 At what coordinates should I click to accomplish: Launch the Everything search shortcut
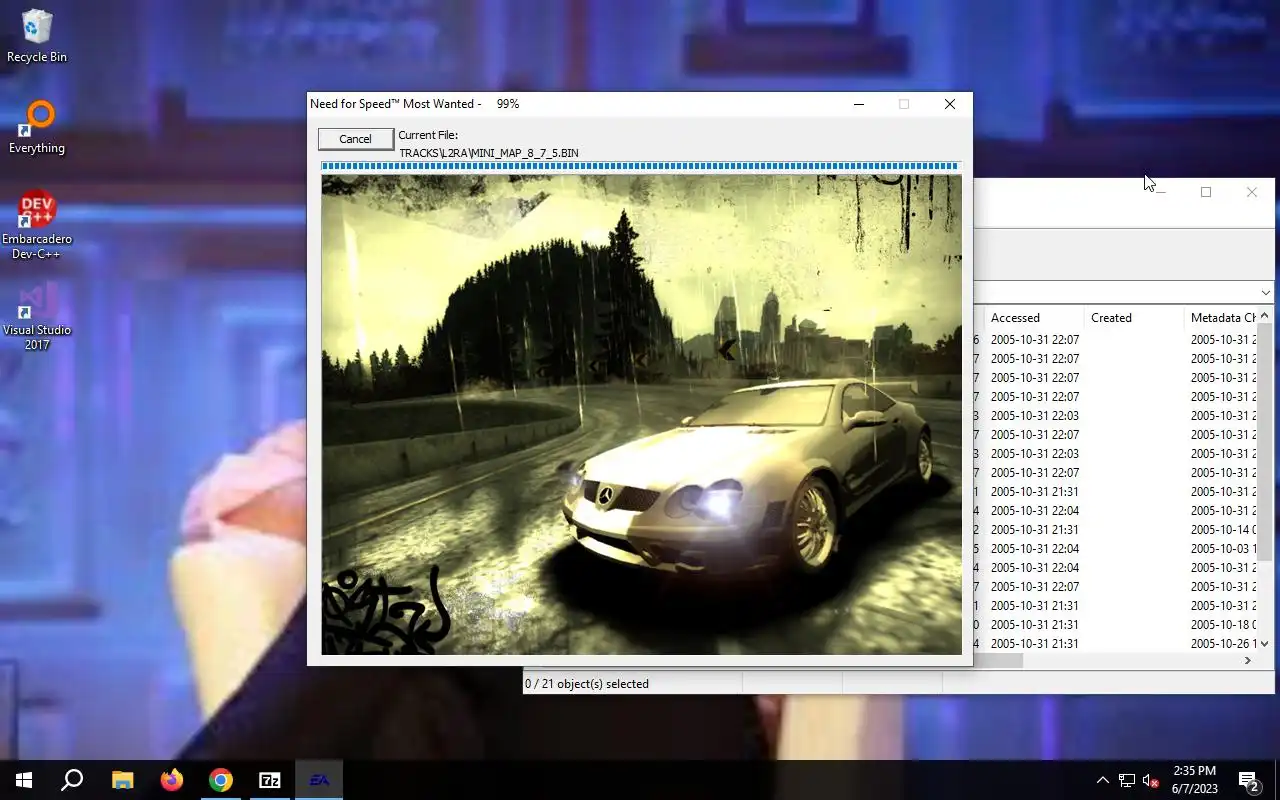pos(37,127)
